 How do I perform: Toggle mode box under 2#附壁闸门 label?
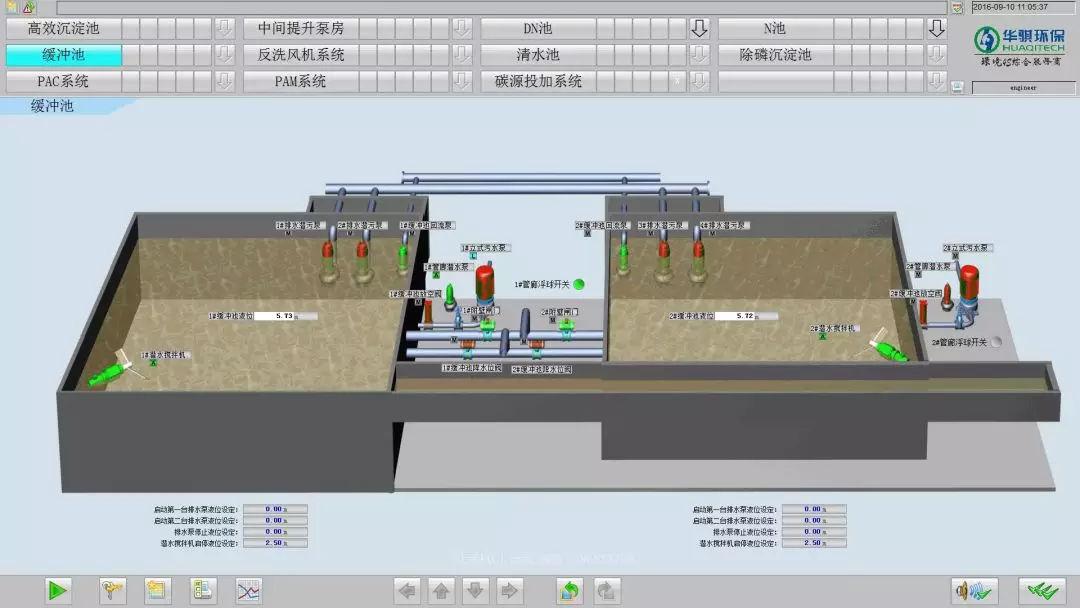coord(552,319)
